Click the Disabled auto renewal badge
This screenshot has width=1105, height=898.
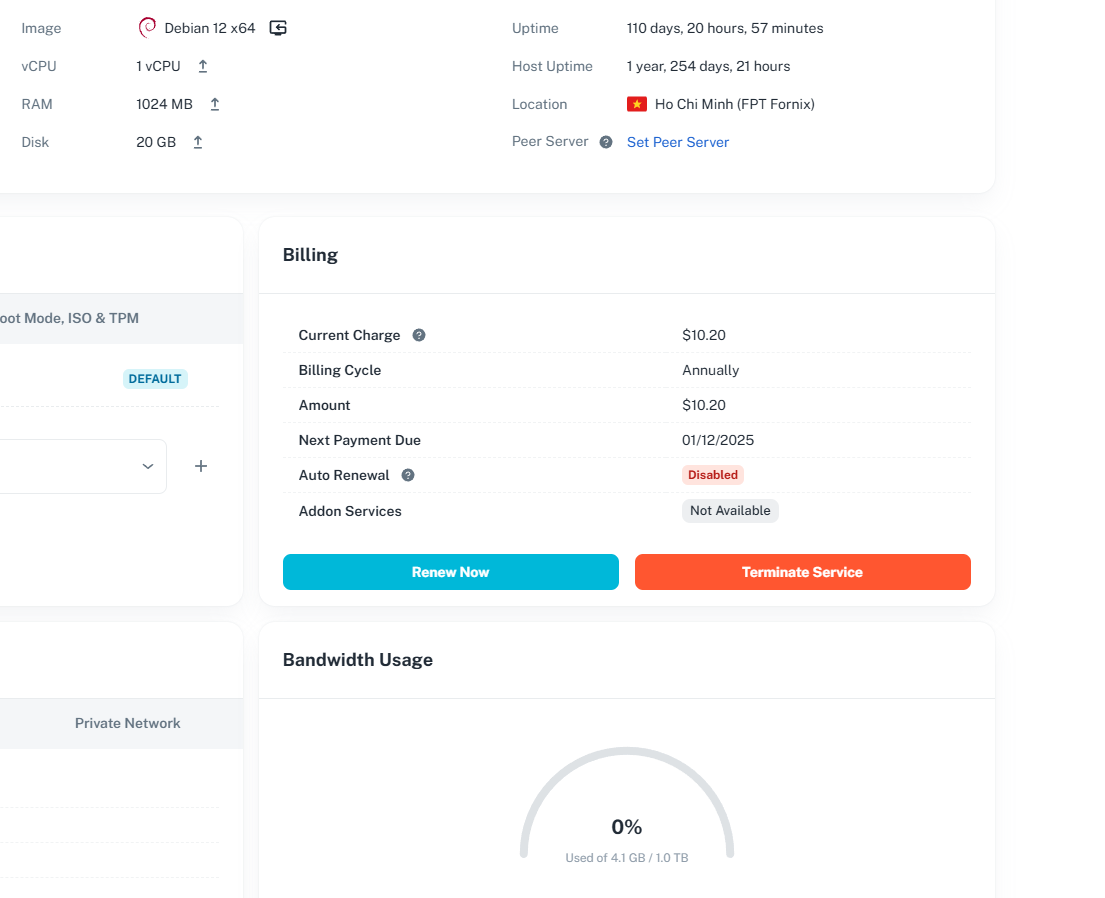tap(713, 475)
